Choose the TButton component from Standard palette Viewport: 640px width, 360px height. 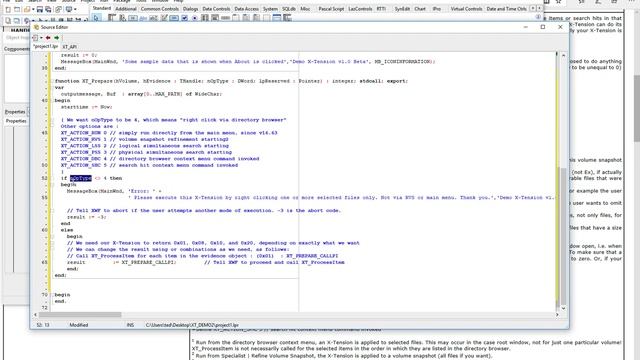133,18
